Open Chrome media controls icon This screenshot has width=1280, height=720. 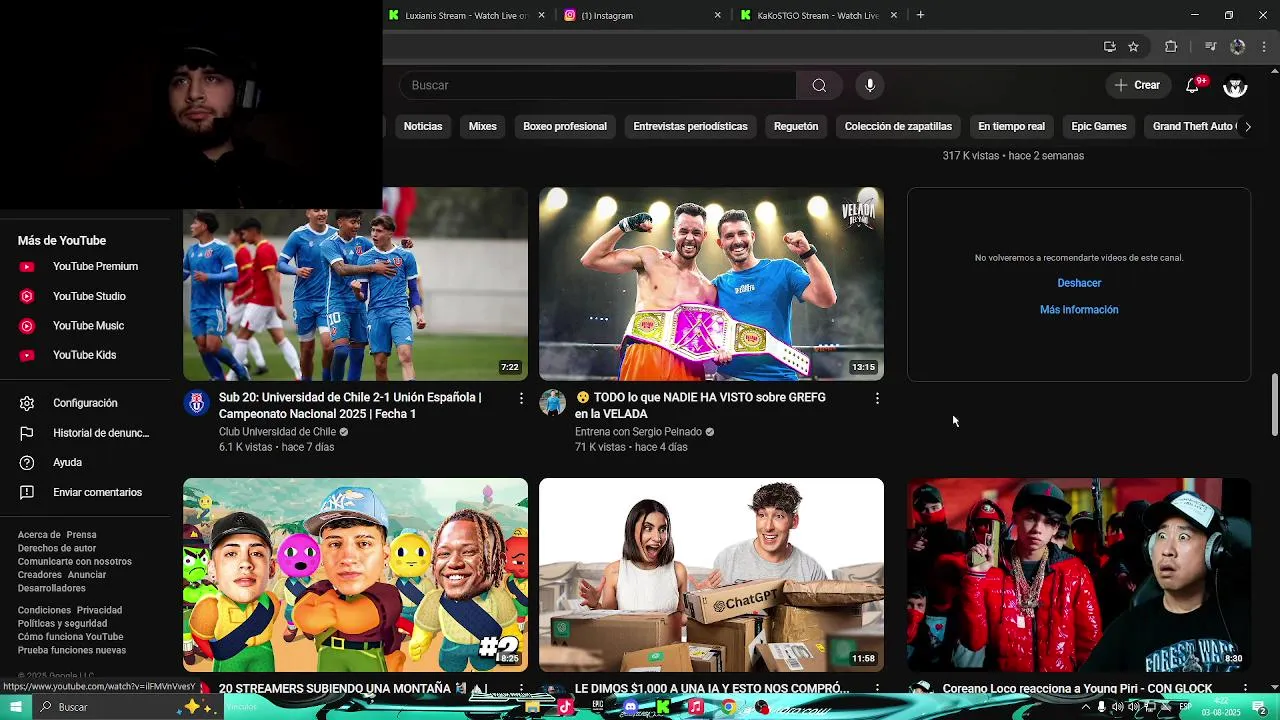coord(1210,46)
